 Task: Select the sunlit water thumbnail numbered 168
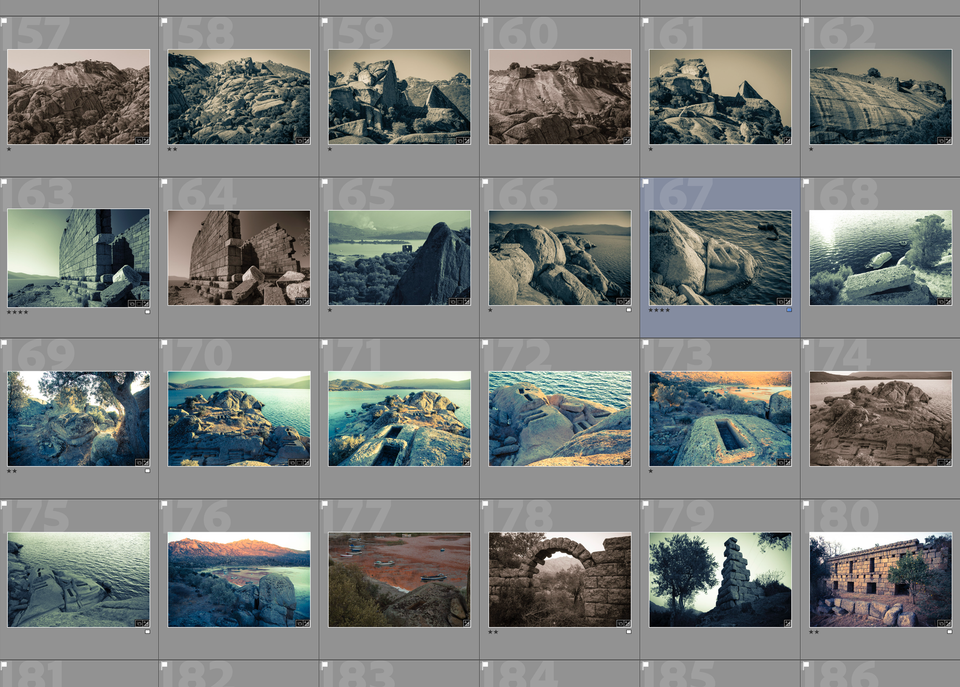click(880, 258)
